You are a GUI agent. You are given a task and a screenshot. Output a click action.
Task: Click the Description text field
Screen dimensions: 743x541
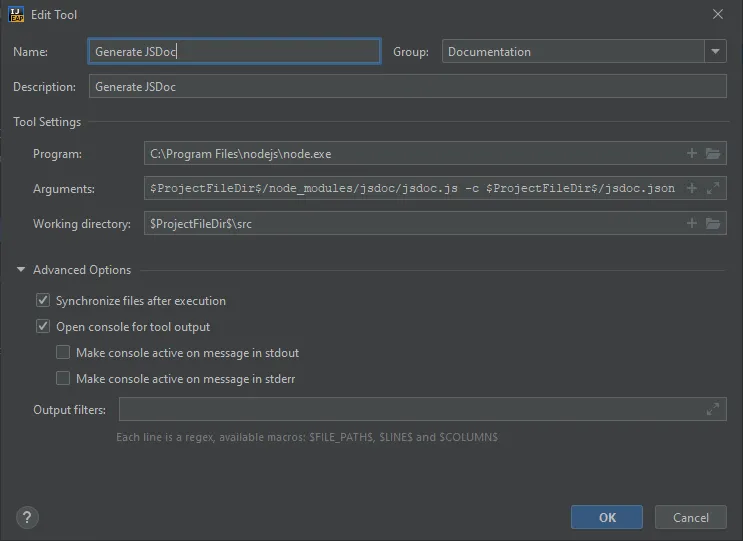[407, 87]
